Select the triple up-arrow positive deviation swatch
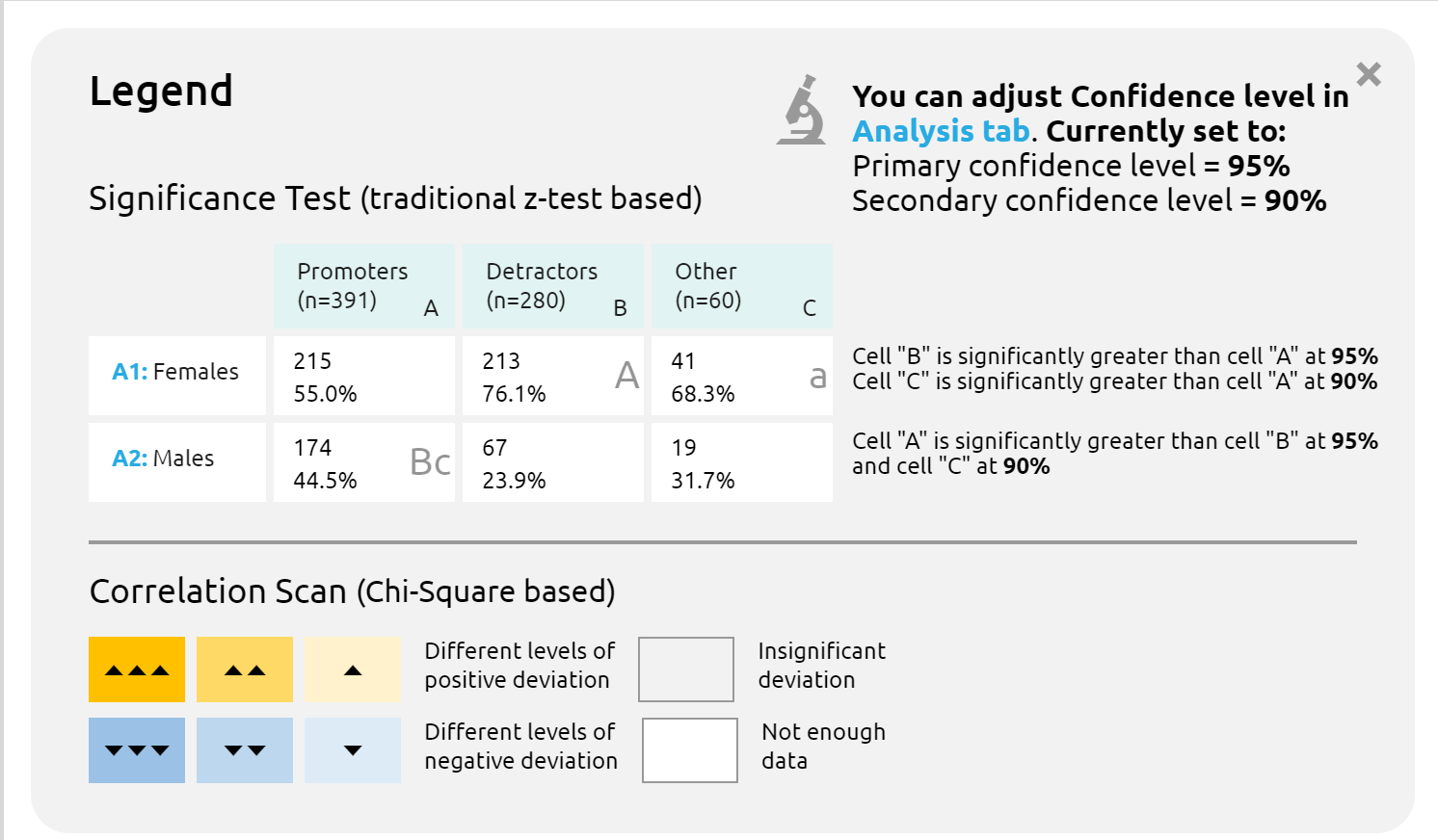This screenshot has width=1438, height=840. [137, 669]
